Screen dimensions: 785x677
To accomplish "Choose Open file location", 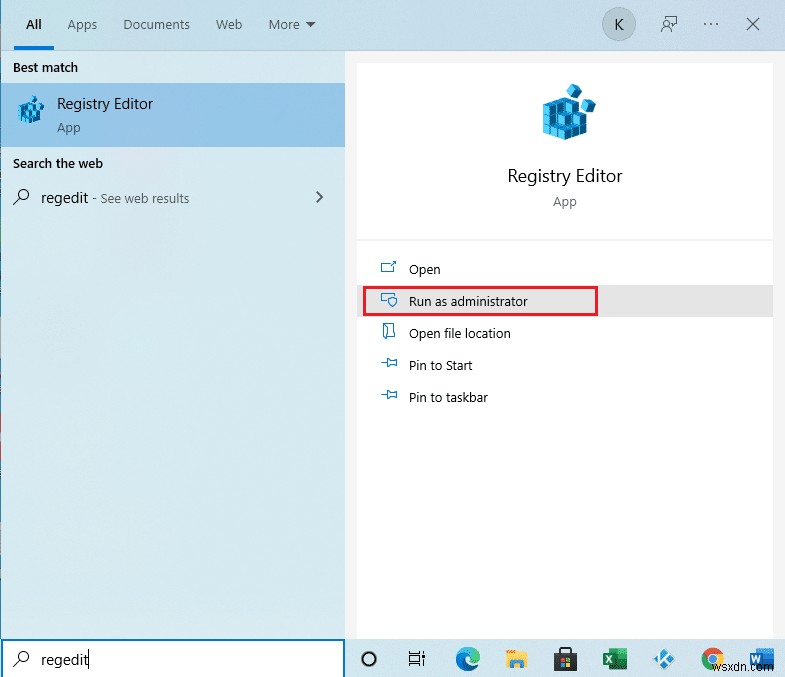I will (565, 333).
